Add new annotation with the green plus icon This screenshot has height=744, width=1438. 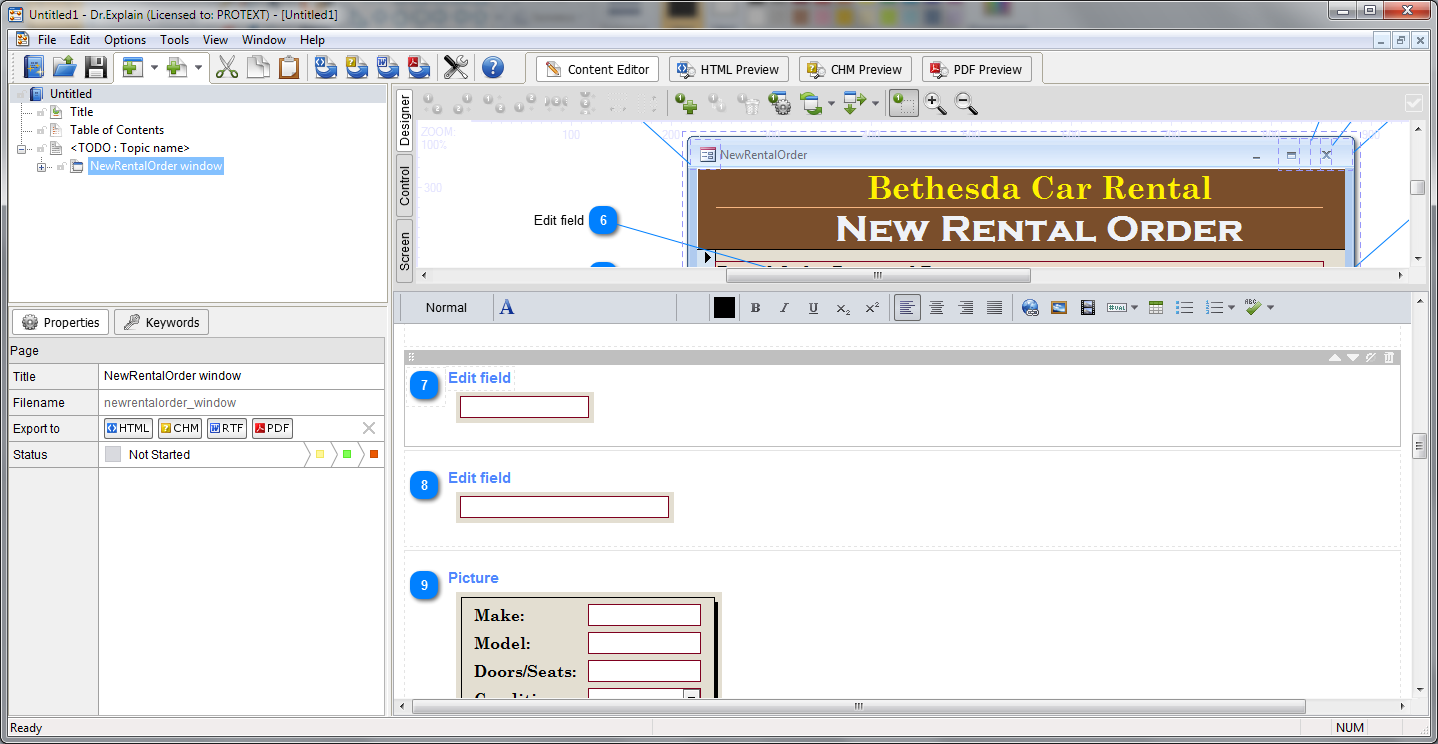pyautogui.click(x=685, y=102)
